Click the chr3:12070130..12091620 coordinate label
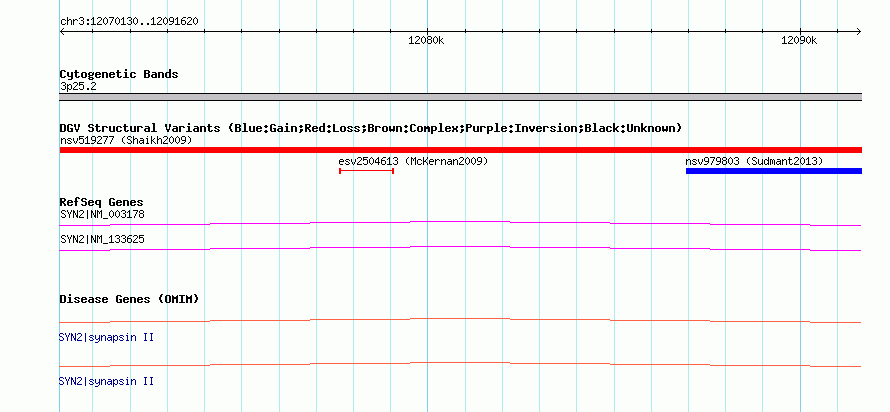890x412 pixels. 129,22
